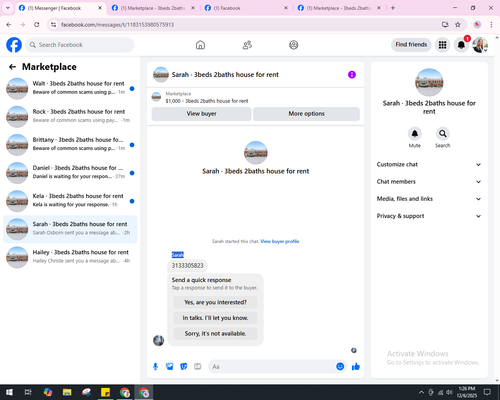The width and height of the screenshot is (500, 400).
Task: Switch to the (1) Facebook tab
Action: tap(247, 8)
